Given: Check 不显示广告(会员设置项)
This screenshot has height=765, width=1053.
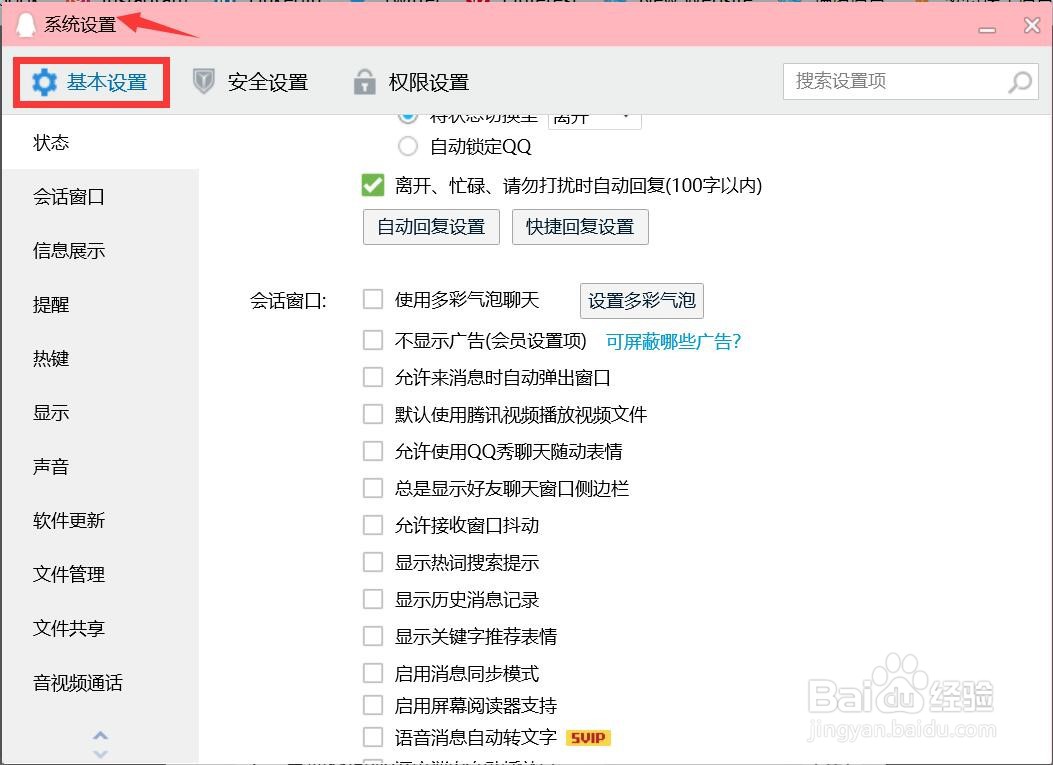Looking at the screenshot, I should (373, 341).
